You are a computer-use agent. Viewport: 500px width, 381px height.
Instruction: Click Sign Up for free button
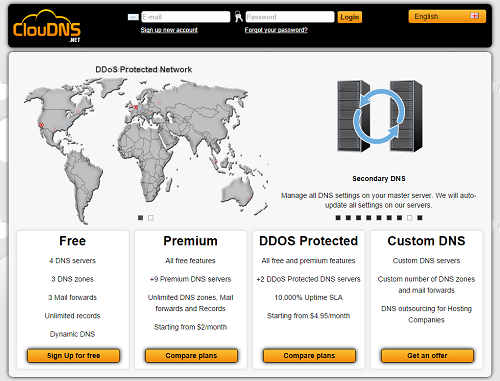pyautogui.click(x=73, y=356)
